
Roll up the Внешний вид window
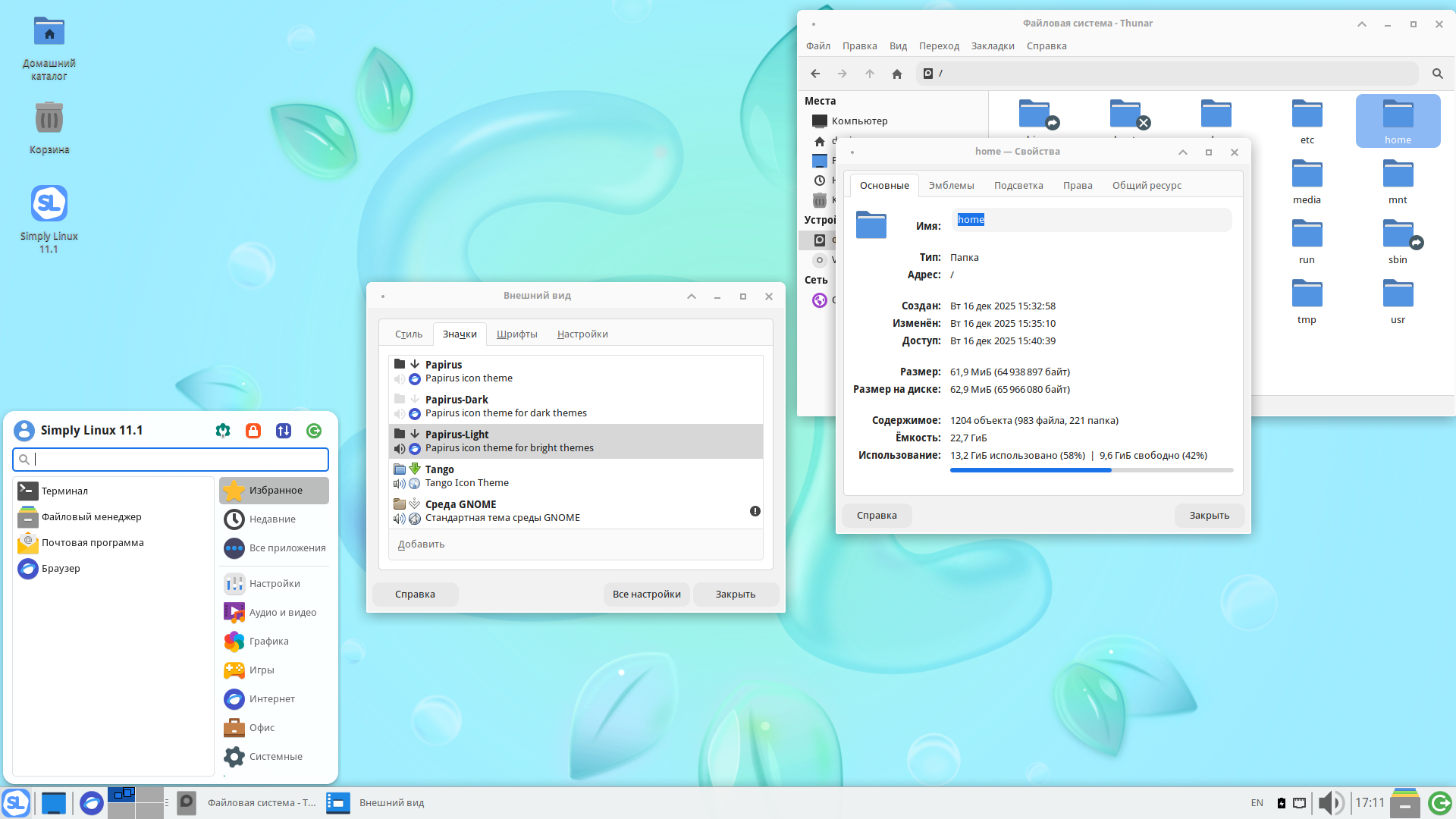point(692,297)
